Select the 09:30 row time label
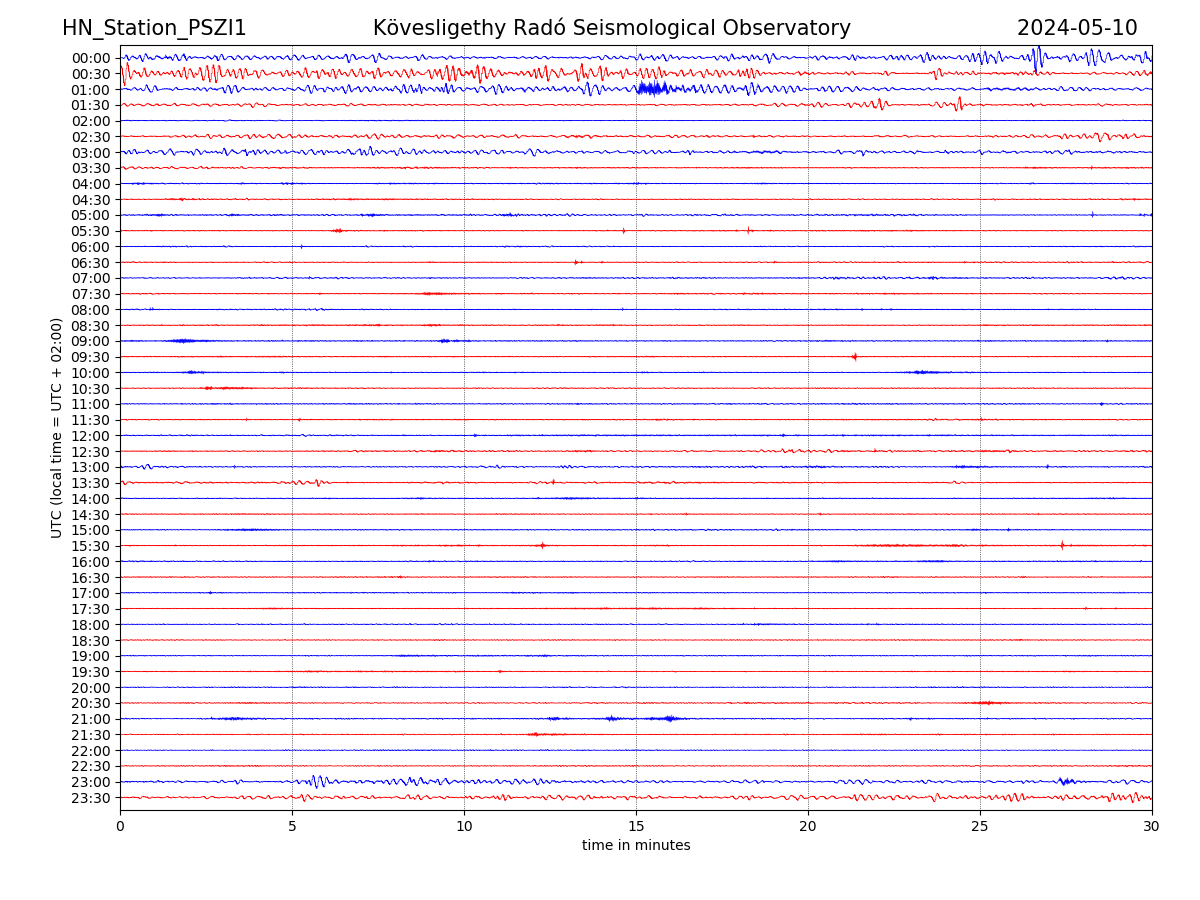Screen dimensions: 1200x900 (90, 357)
